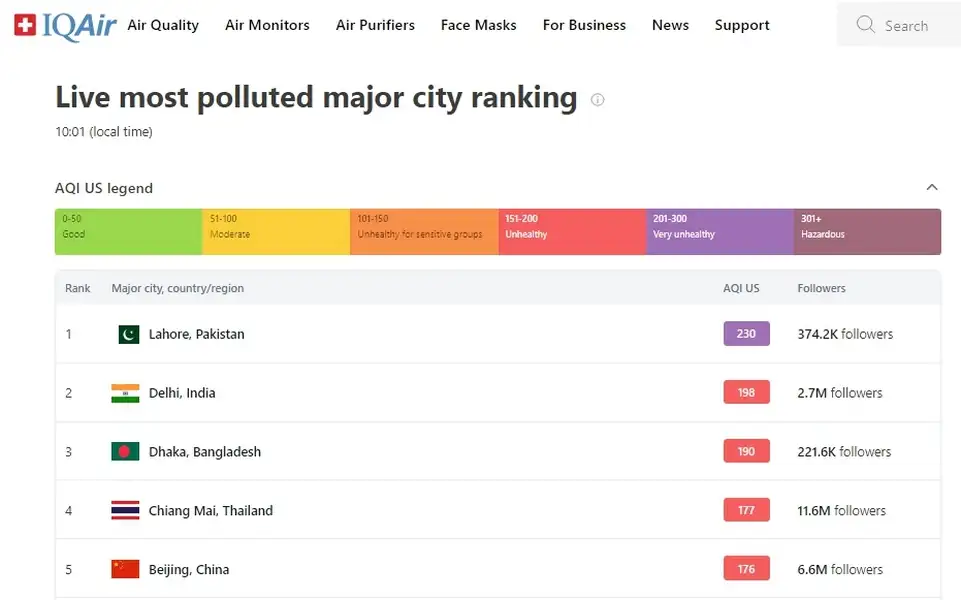Click the search magnifier icon

(x=865, y=25)
